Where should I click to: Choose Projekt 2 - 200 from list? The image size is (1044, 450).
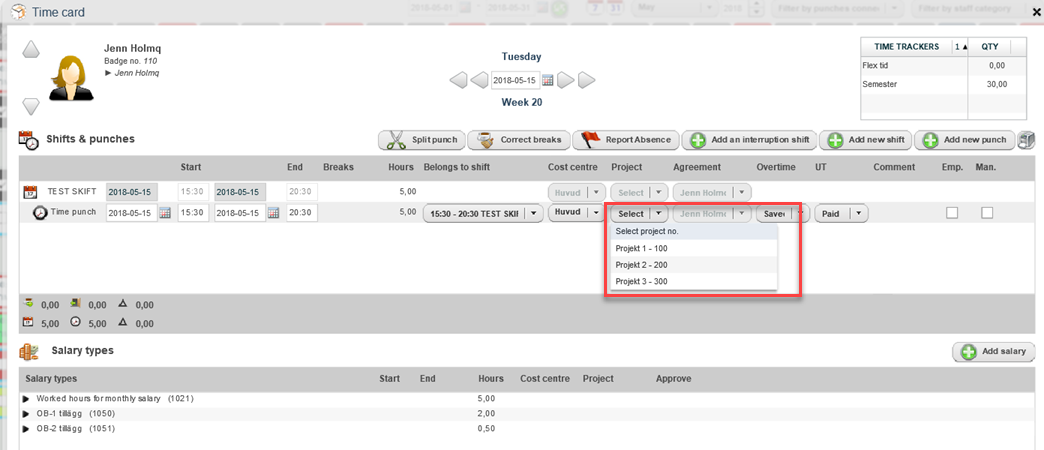(694, 265)
